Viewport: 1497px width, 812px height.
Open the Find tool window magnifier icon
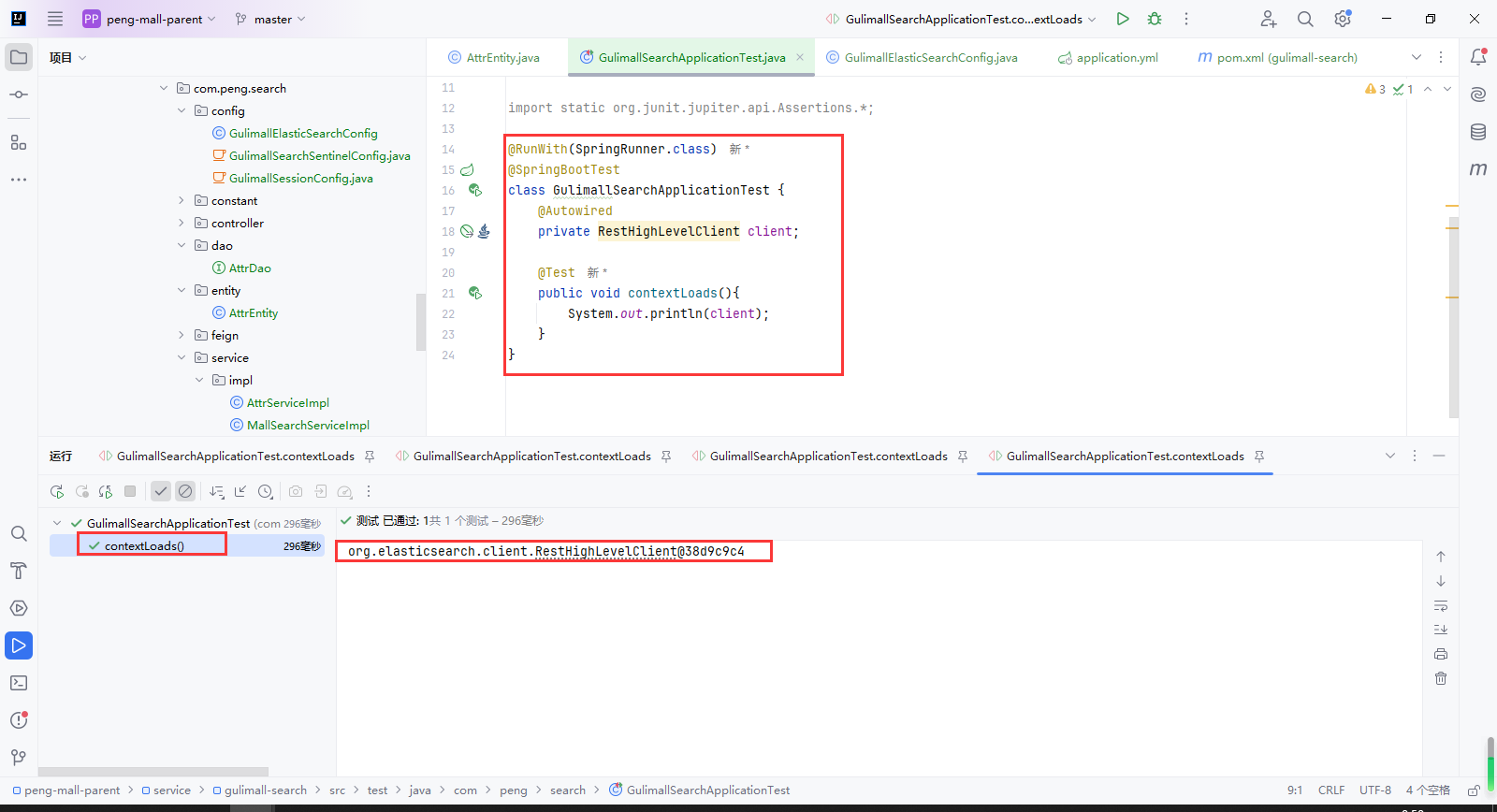pos(19,533)
